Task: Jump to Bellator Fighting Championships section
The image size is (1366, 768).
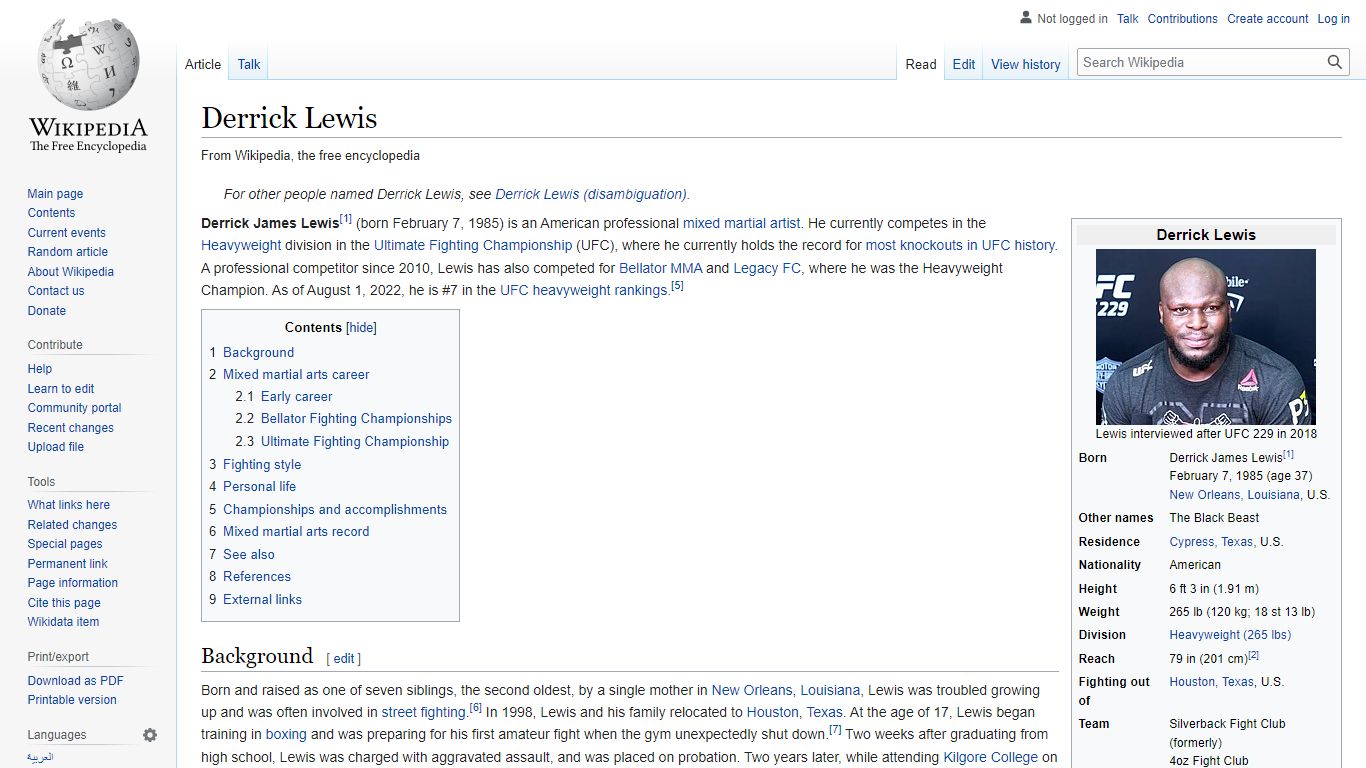Action: point(356,418)
